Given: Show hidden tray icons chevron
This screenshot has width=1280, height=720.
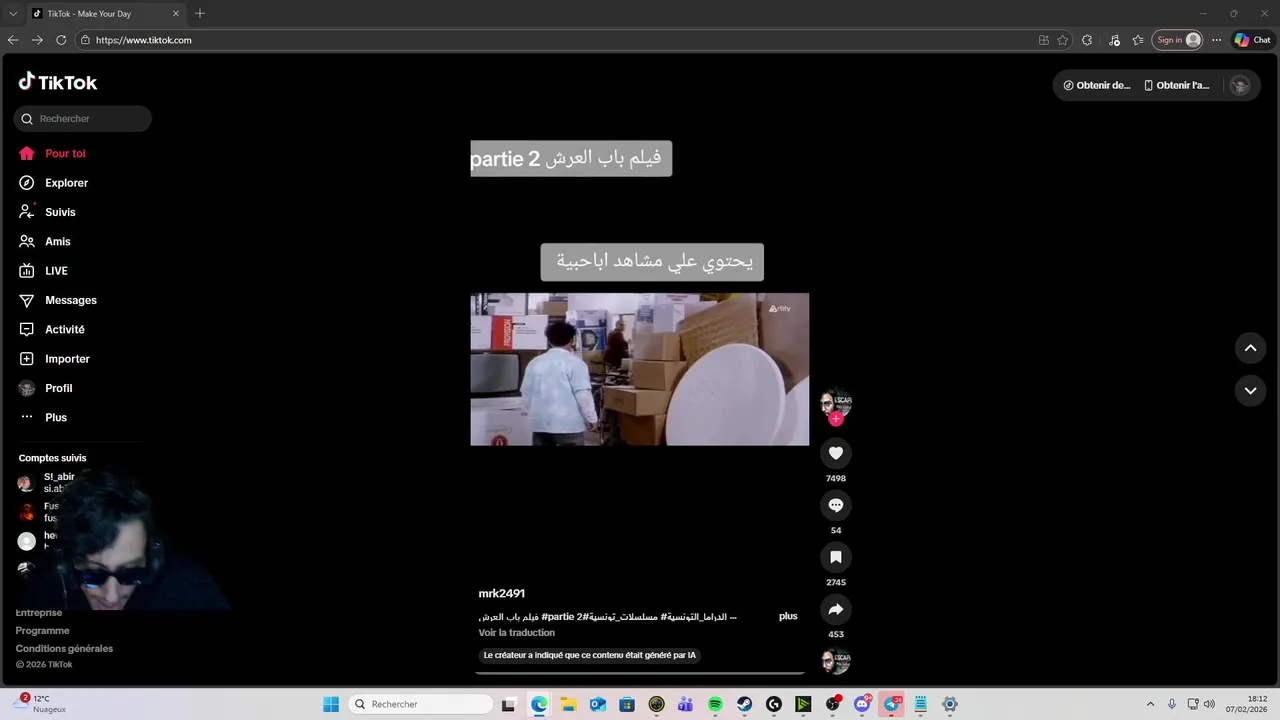Looking at the screenshot, I should click(1150, 704).
